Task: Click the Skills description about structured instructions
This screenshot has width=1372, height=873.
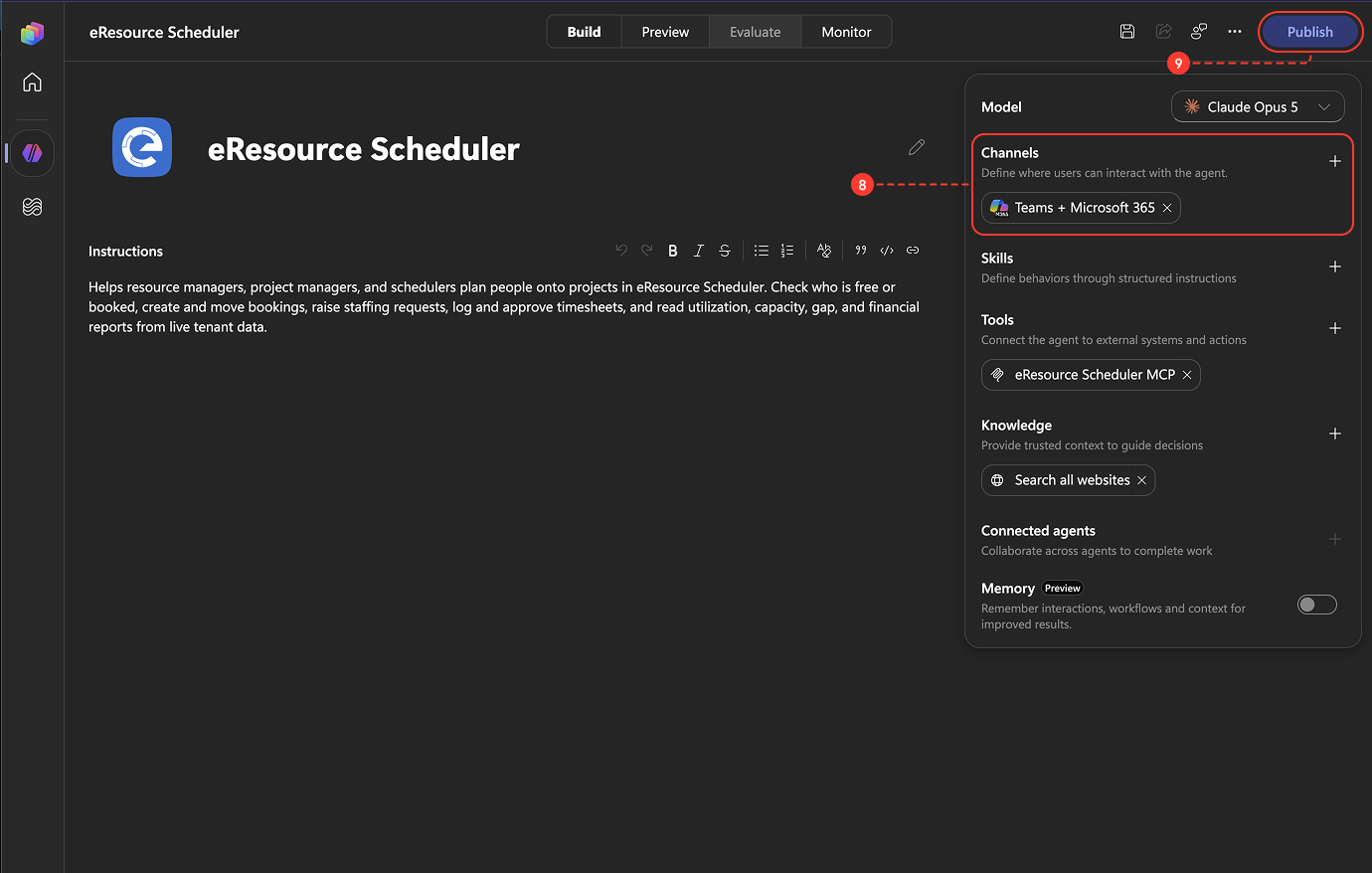Action: point(1109,278)
